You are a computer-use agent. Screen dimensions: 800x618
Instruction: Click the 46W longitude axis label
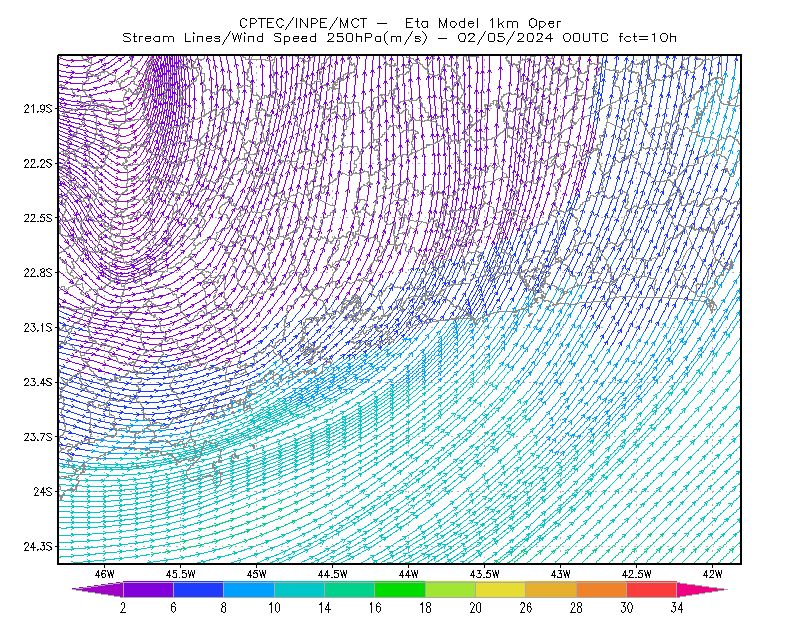tap(105, 574)
